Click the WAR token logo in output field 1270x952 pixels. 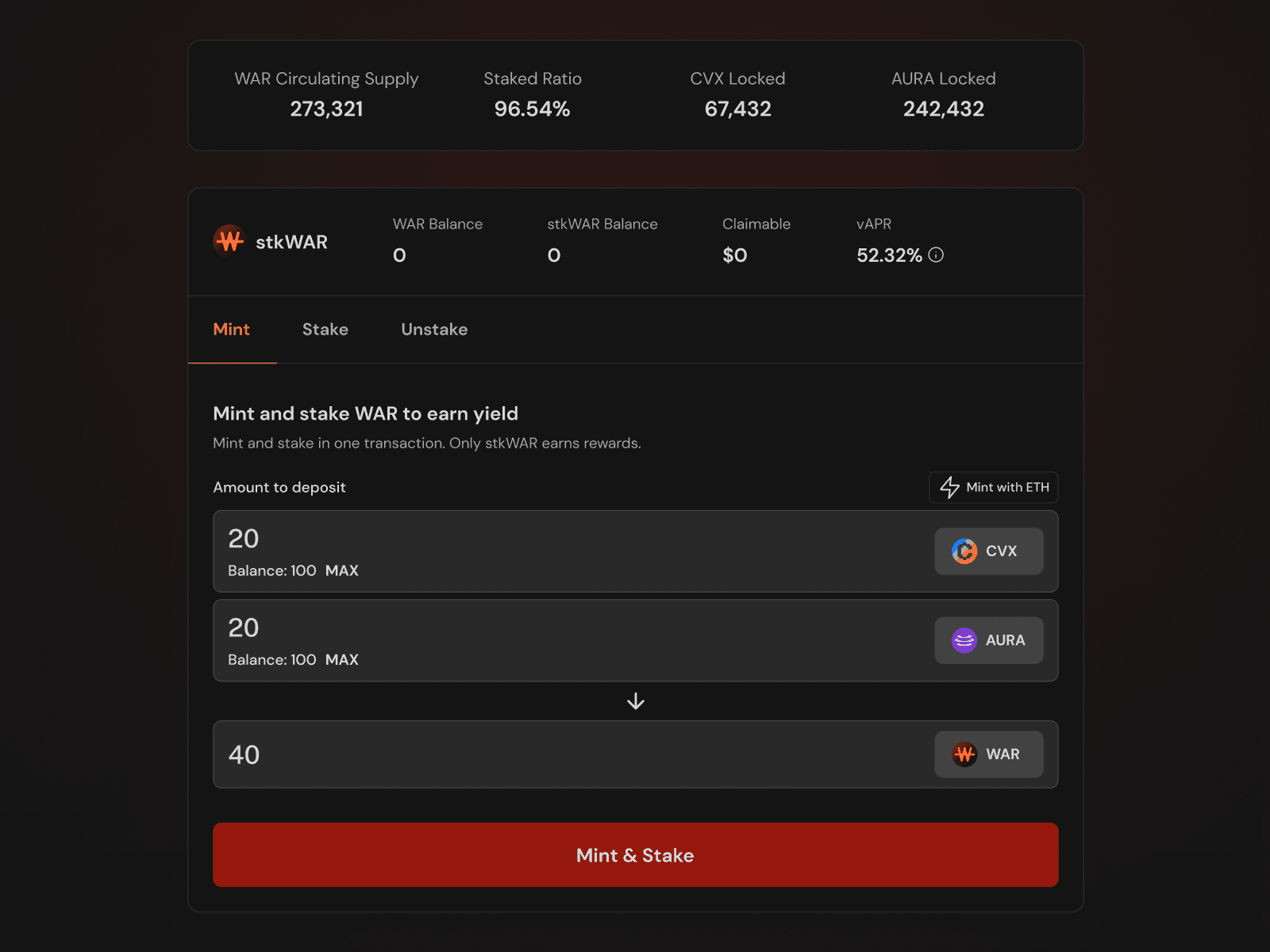click(964, 754)
